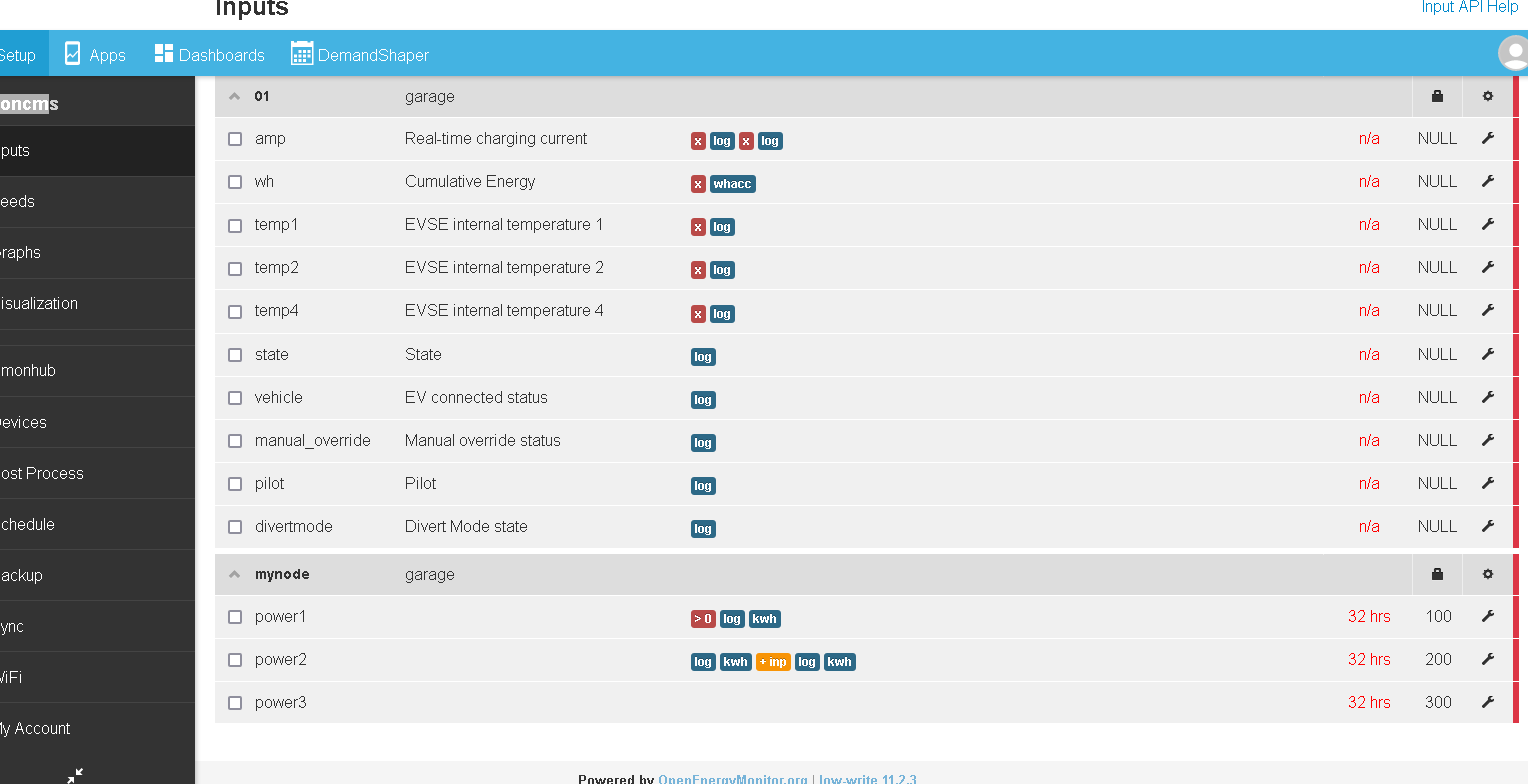Click sidebar collapse arrows icon
Viewport: 1528px width, 784px height.
pyautogui.click(x=75, y=775)
